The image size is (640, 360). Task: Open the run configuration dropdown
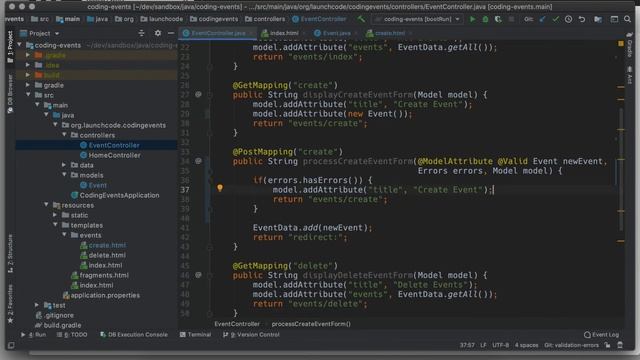coord(418,19)
